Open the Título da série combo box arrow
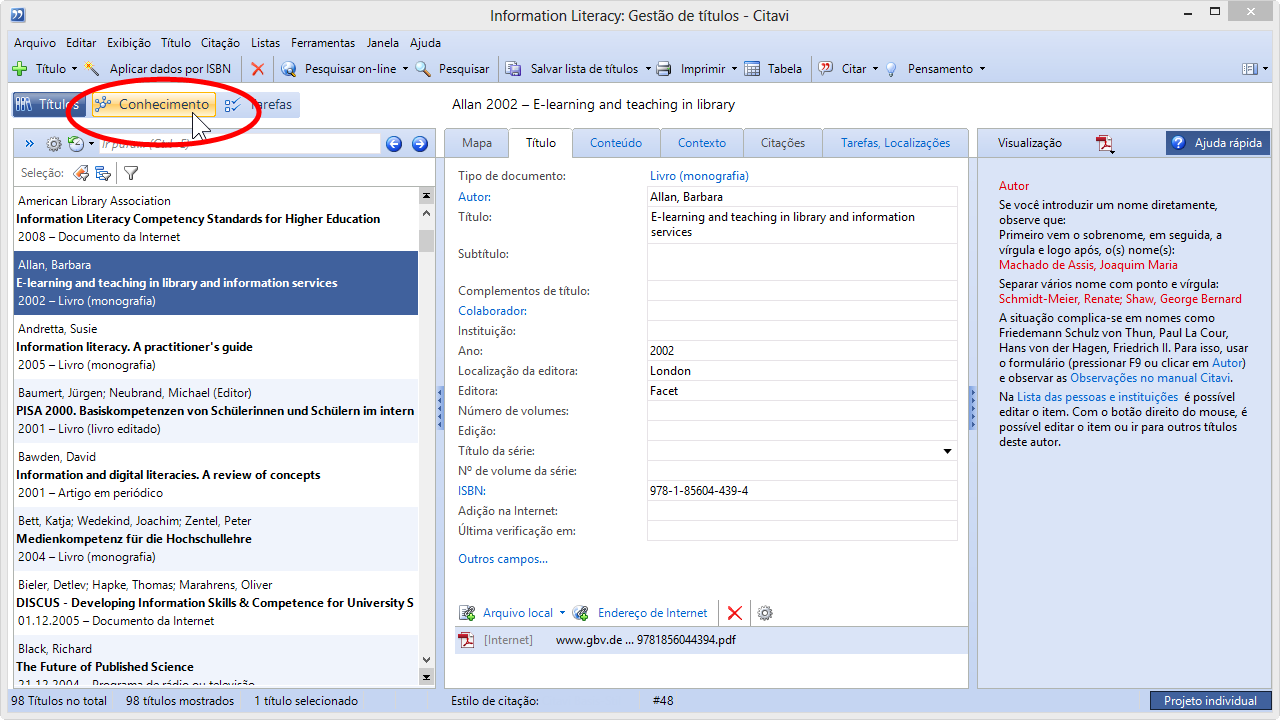This screenshot has height=720, width=1280. point(947,451)
